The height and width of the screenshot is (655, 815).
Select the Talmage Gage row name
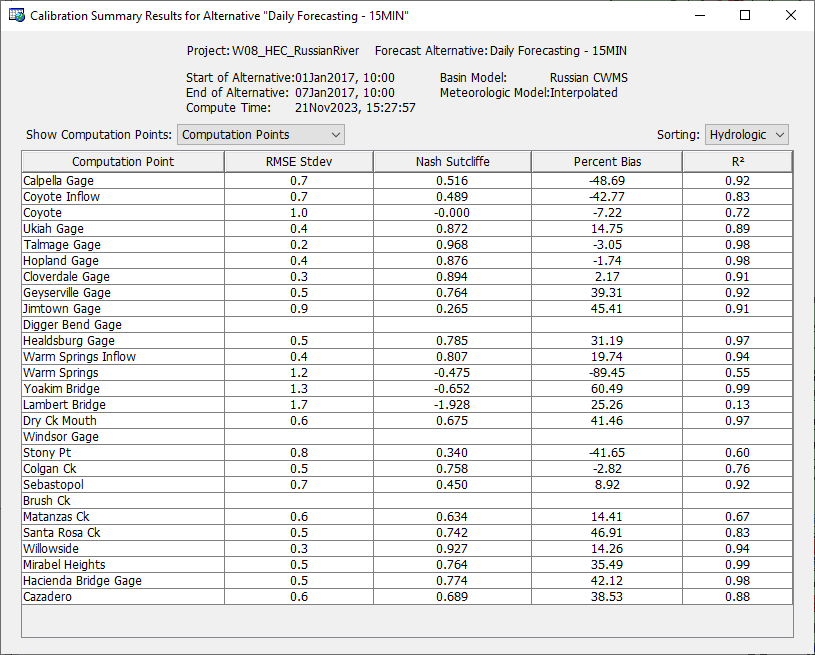click(x=62, y=245)
